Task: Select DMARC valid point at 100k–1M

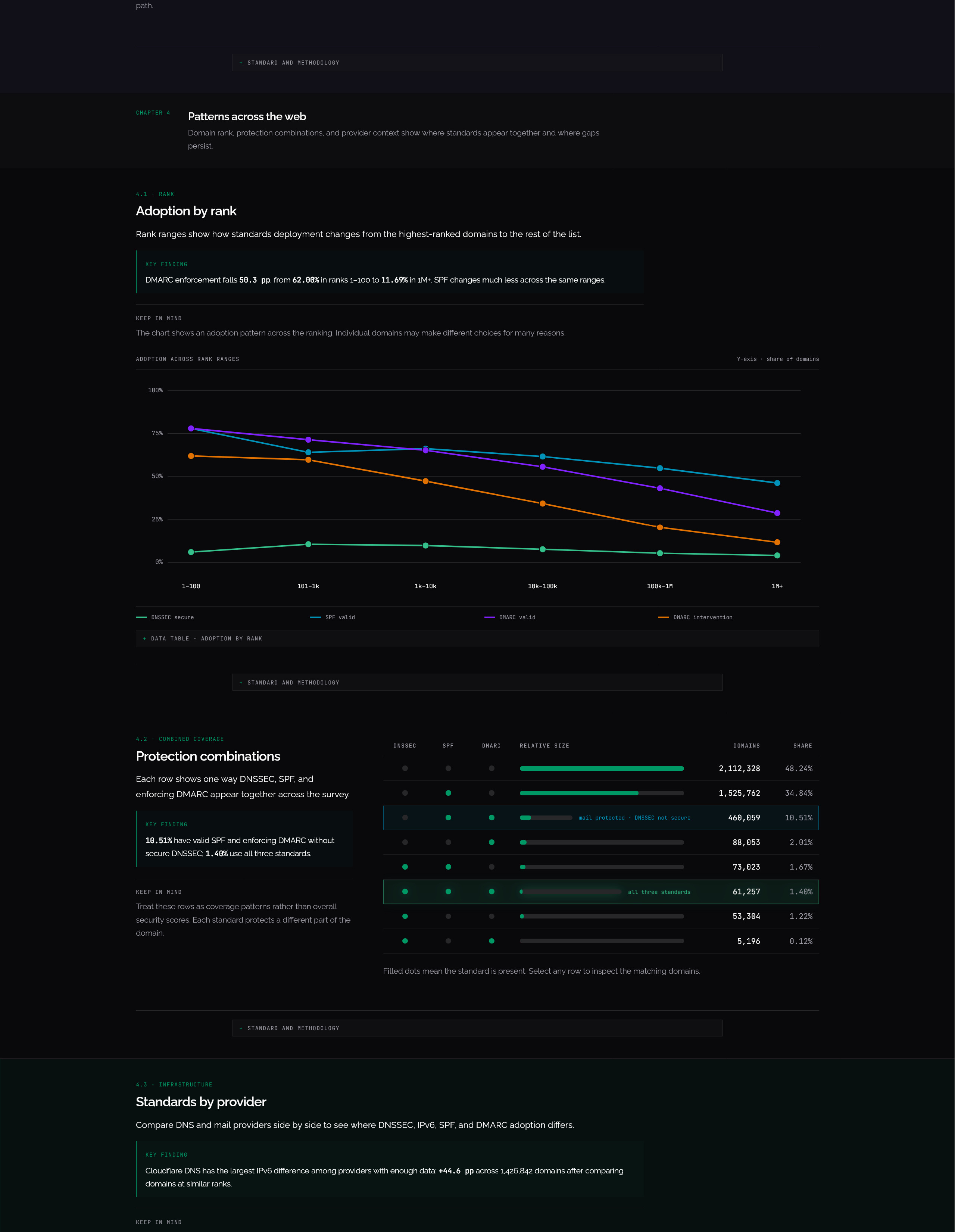Action: pos(660,489)
